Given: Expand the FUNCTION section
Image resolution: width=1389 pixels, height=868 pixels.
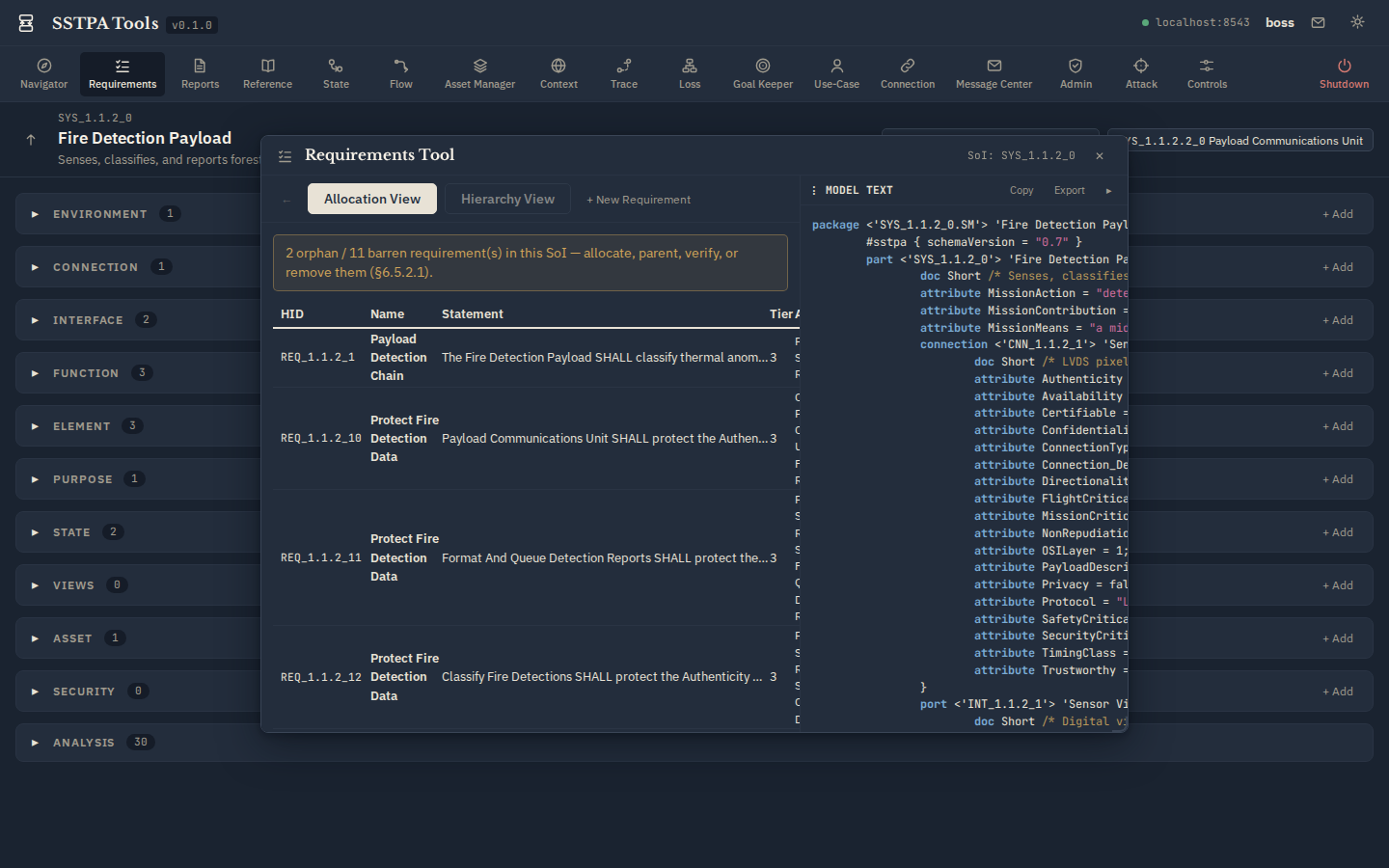Looking at the screenshot, I should click(x=35, y=373).
